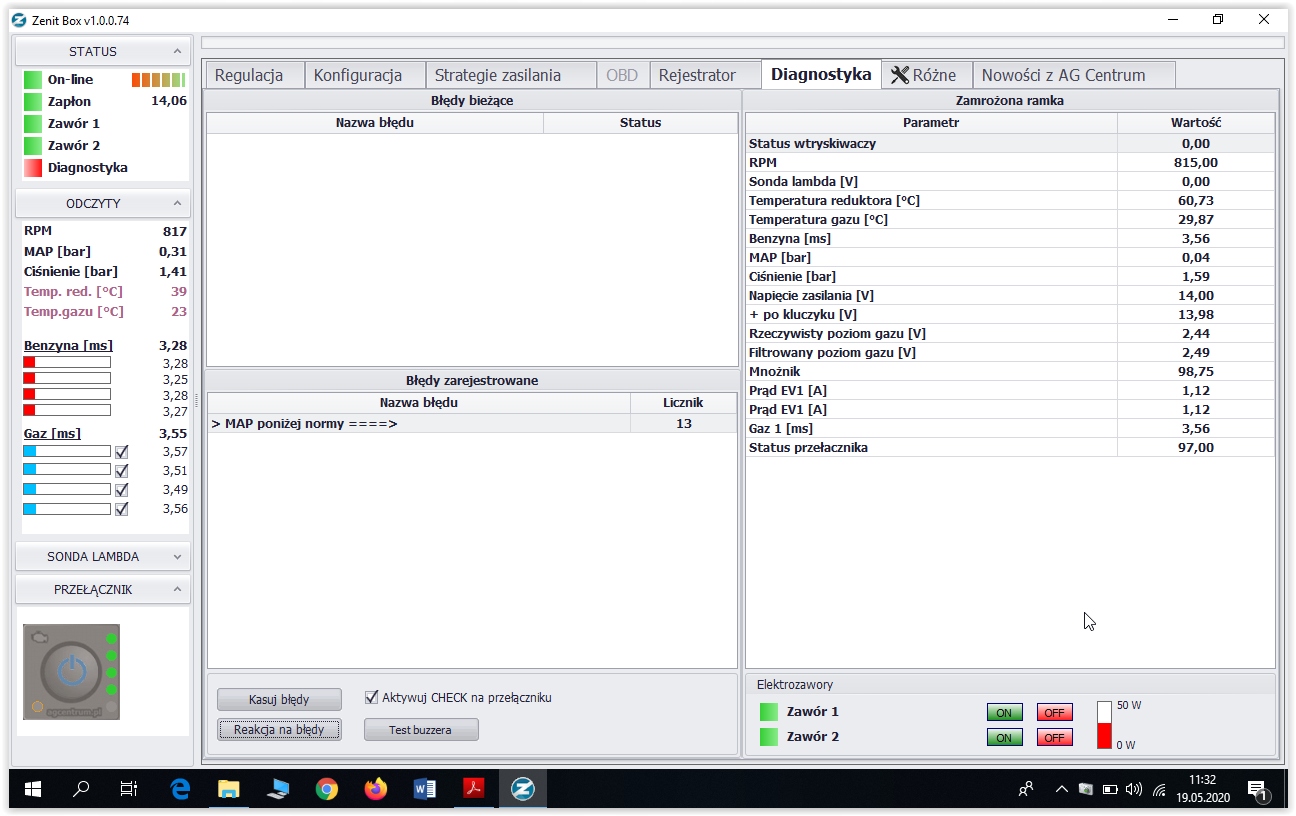
Task: Click the volume icon in system tray
Action: (1133, 789)
